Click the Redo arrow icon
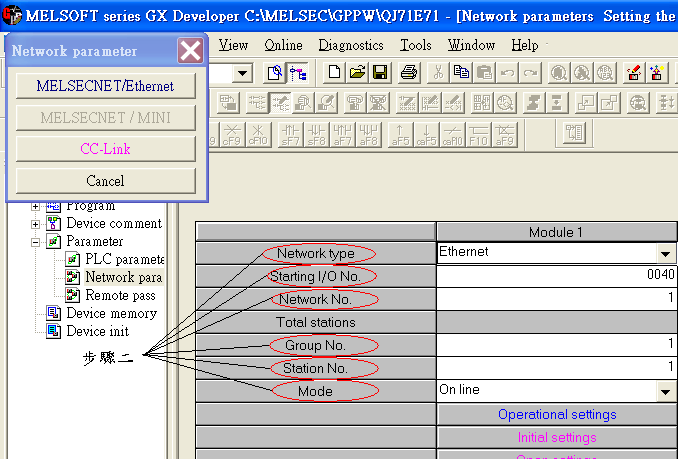678x459 pixels. click(530, 72)
